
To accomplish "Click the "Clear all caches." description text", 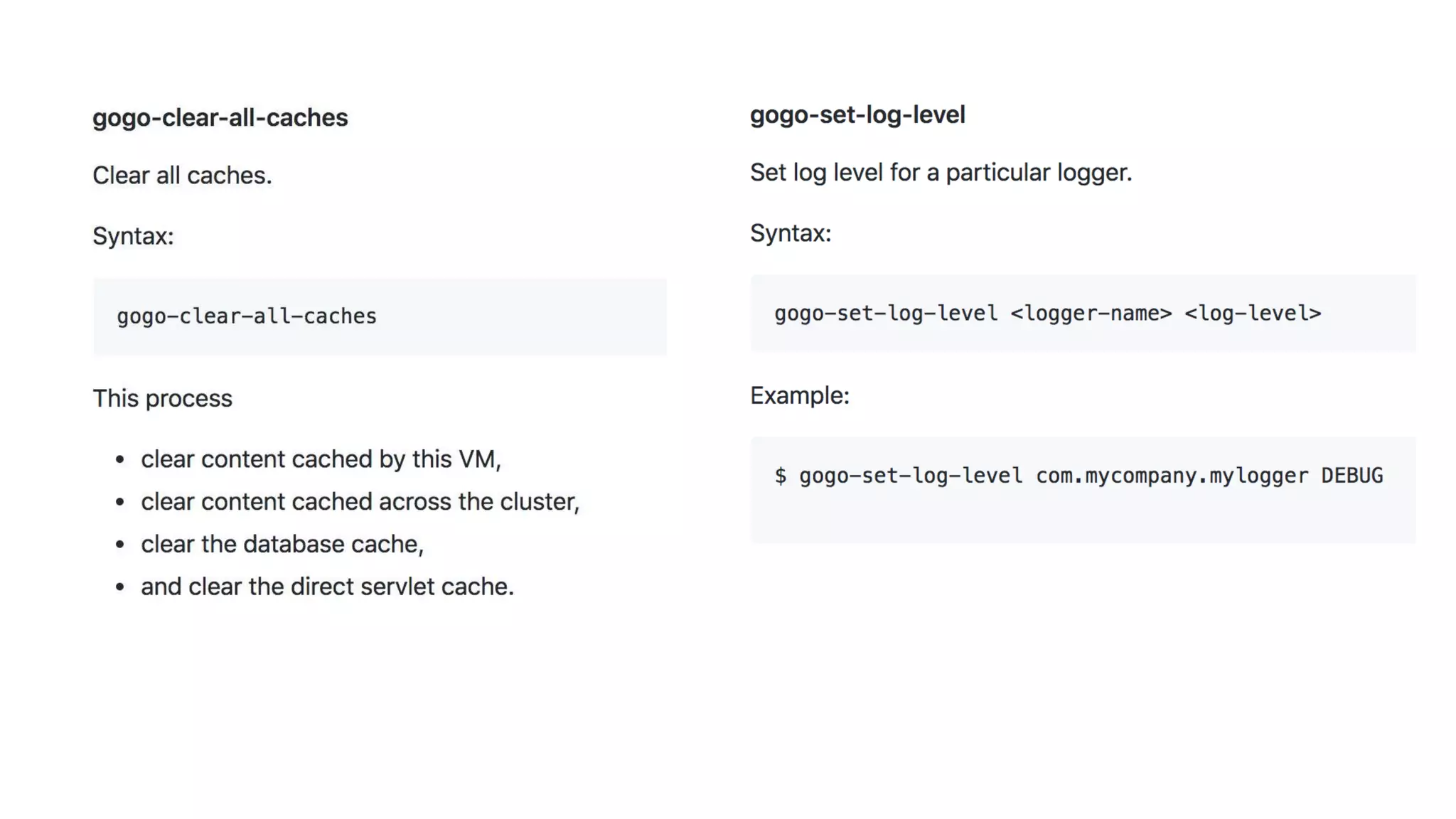I will 182,175.
